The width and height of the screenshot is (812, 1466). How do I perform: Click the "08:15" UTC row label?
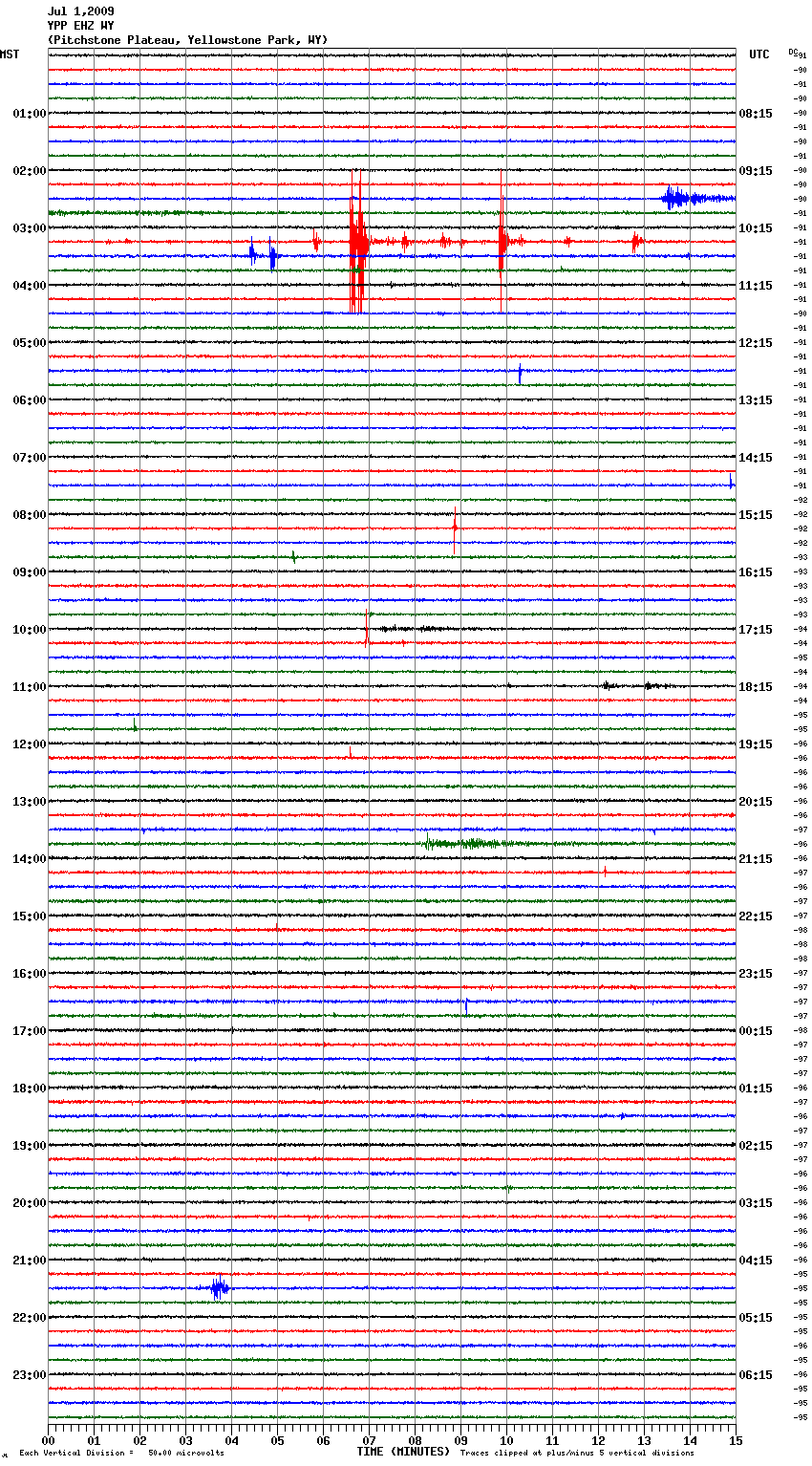coord(756,113)
